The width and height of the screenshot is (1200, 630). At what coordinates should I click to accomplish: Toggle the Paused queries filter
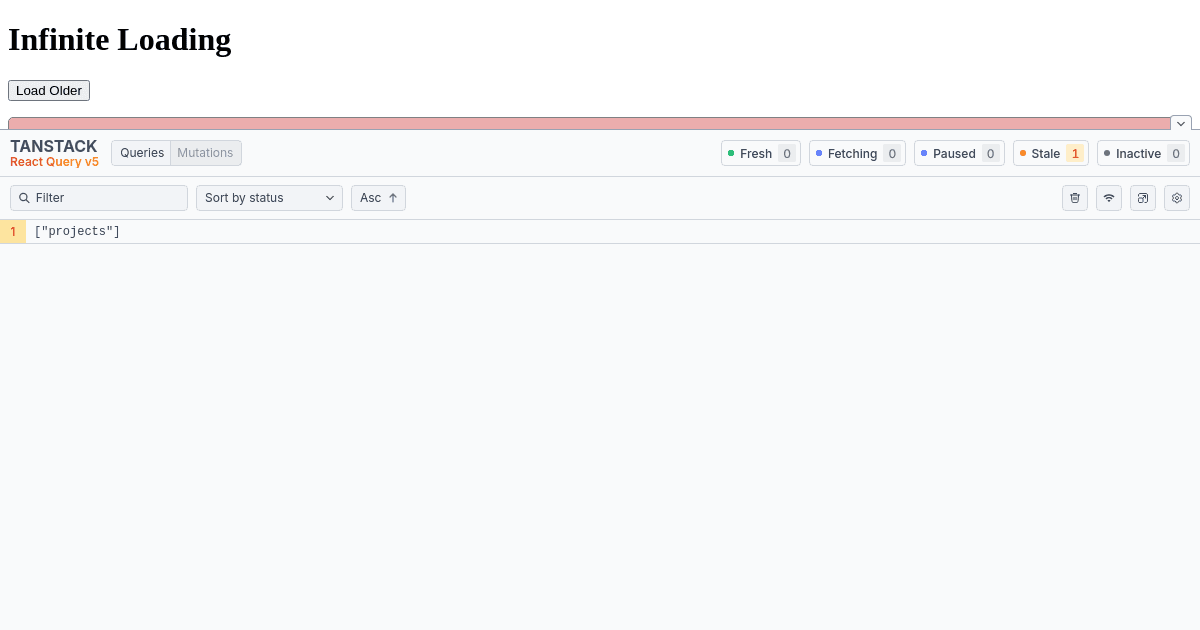click(959, 153)
